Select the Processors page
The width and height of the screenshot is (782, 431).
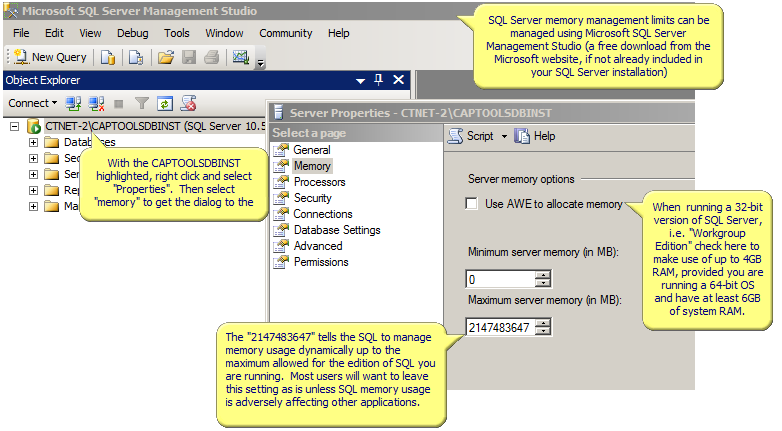click(319, 182)
